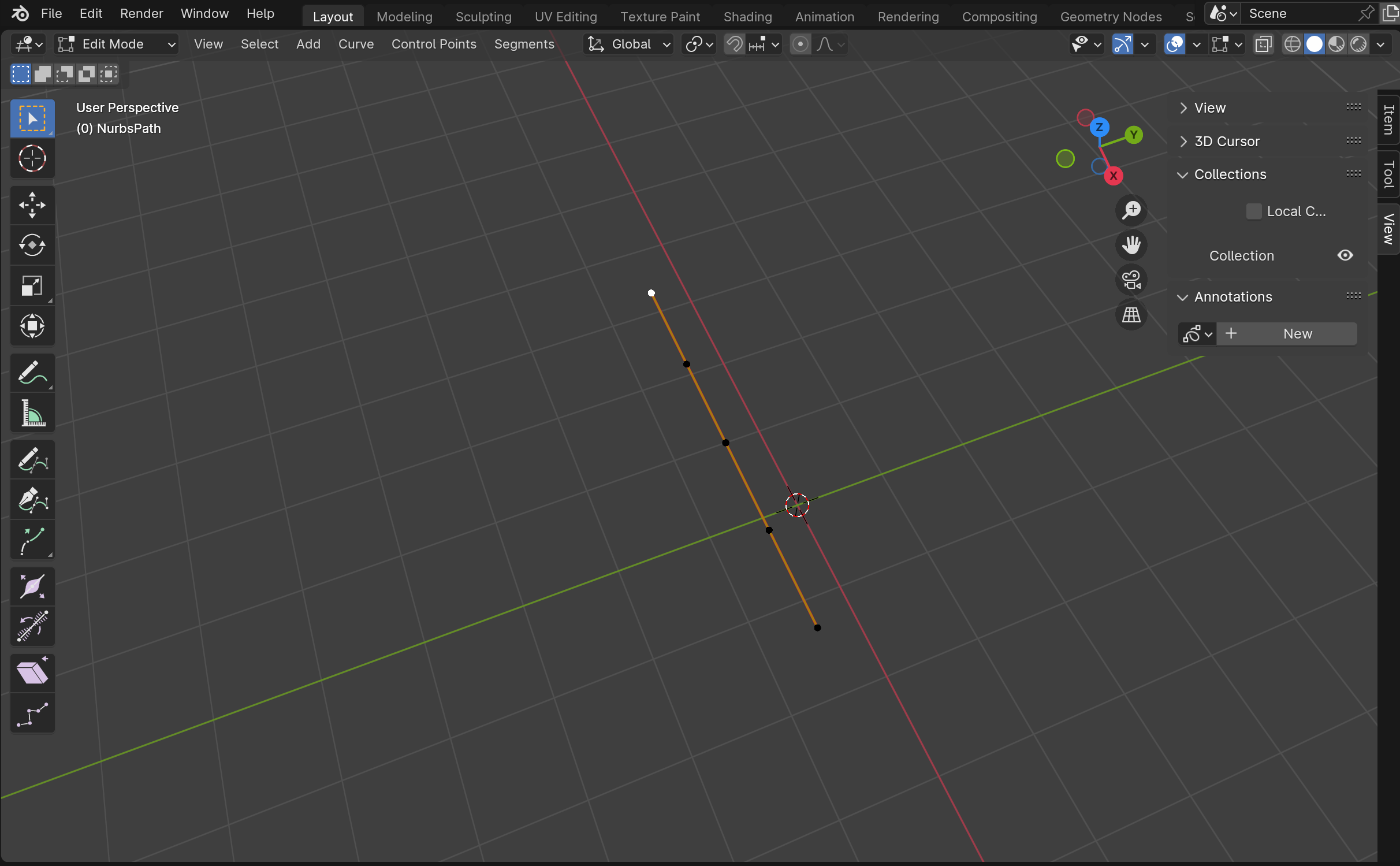Open the Add menu
Image resolution: width=1400 pixels, height=866 pixels.
[308, 44]
